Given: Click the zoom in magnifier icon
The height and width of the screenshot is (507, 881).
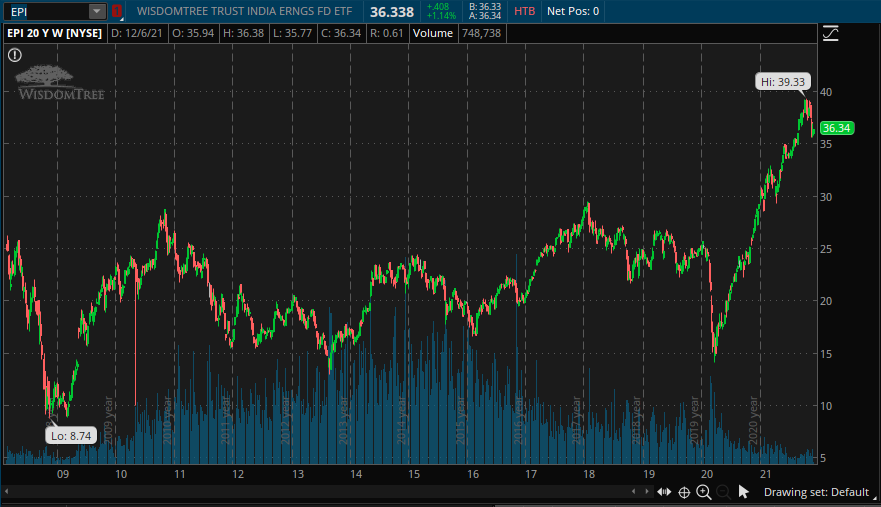Looking at the screenshot, I should [703, 492].
